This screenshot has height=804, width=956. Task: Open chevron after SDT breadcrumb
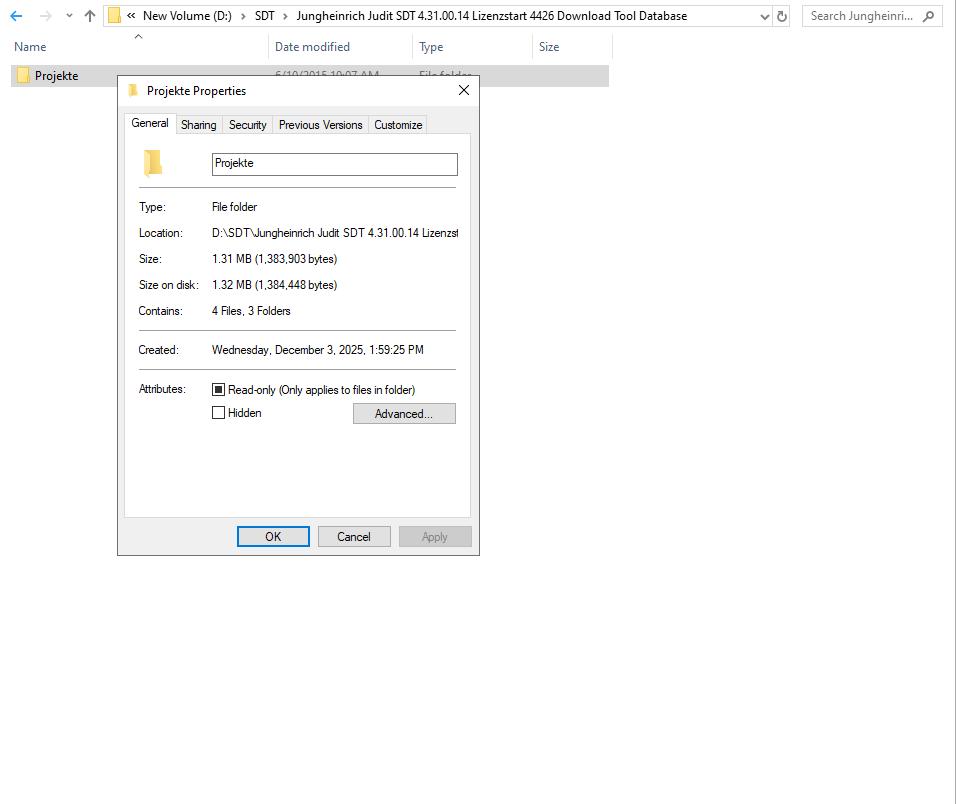pyautogui.click(x=285, y=16)
